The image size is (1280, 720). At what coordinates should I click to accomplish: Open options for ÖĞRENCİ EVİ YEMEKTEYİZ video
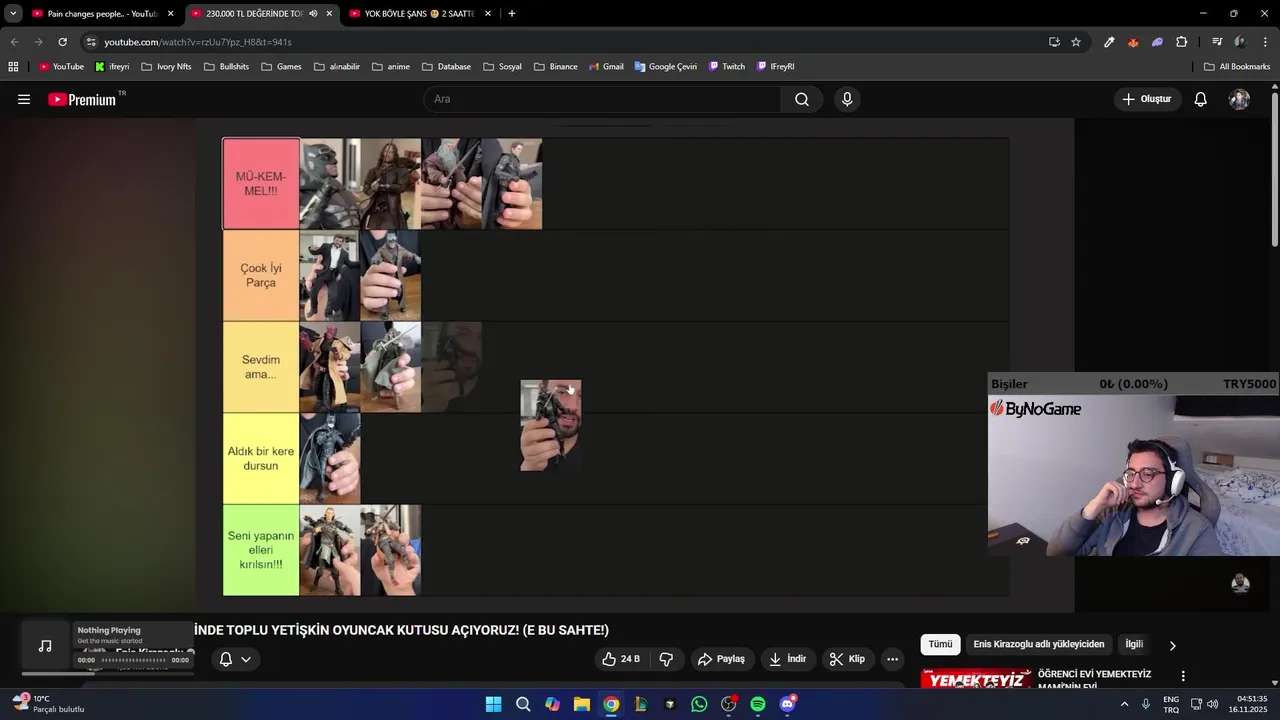click(x=1183, y=676)
